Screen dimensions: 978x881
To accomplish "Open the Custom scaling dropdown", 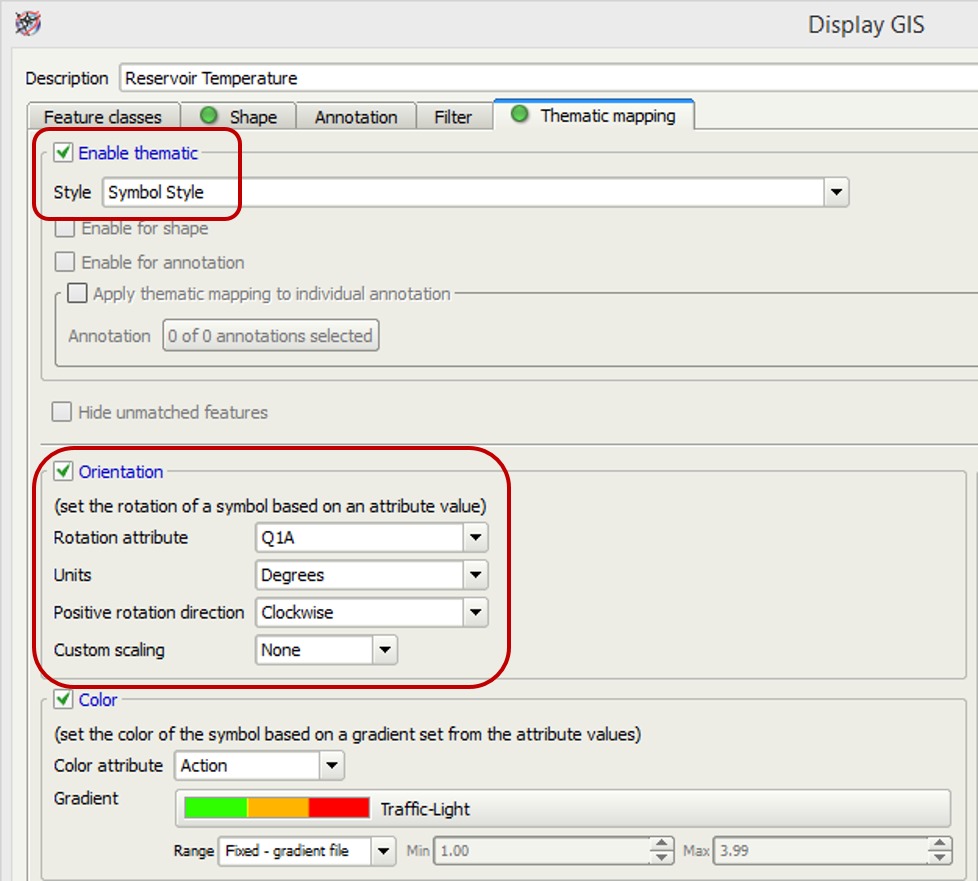I will coord(384,650).
